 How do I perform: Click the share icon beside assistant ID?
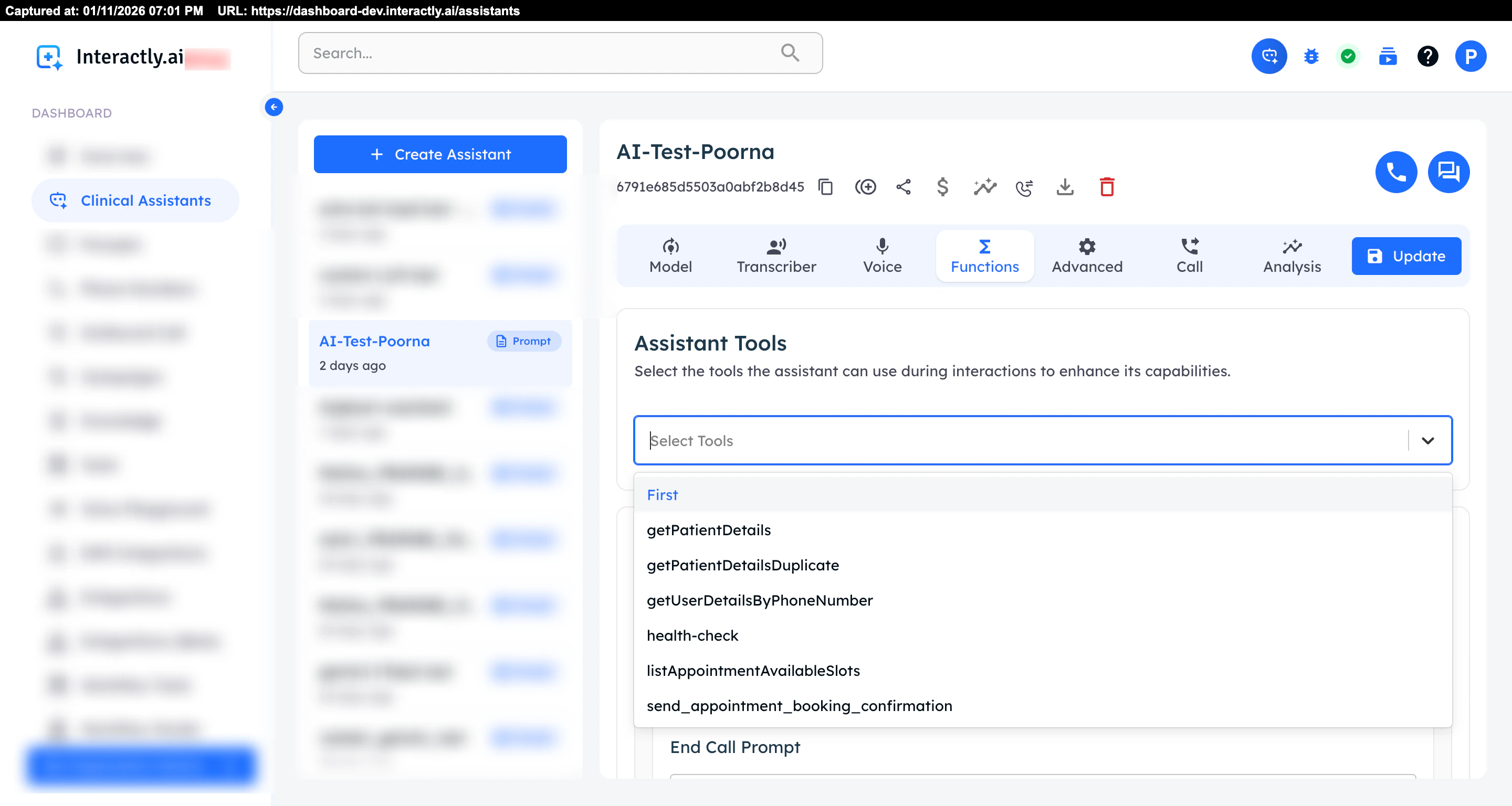[904, 187]
